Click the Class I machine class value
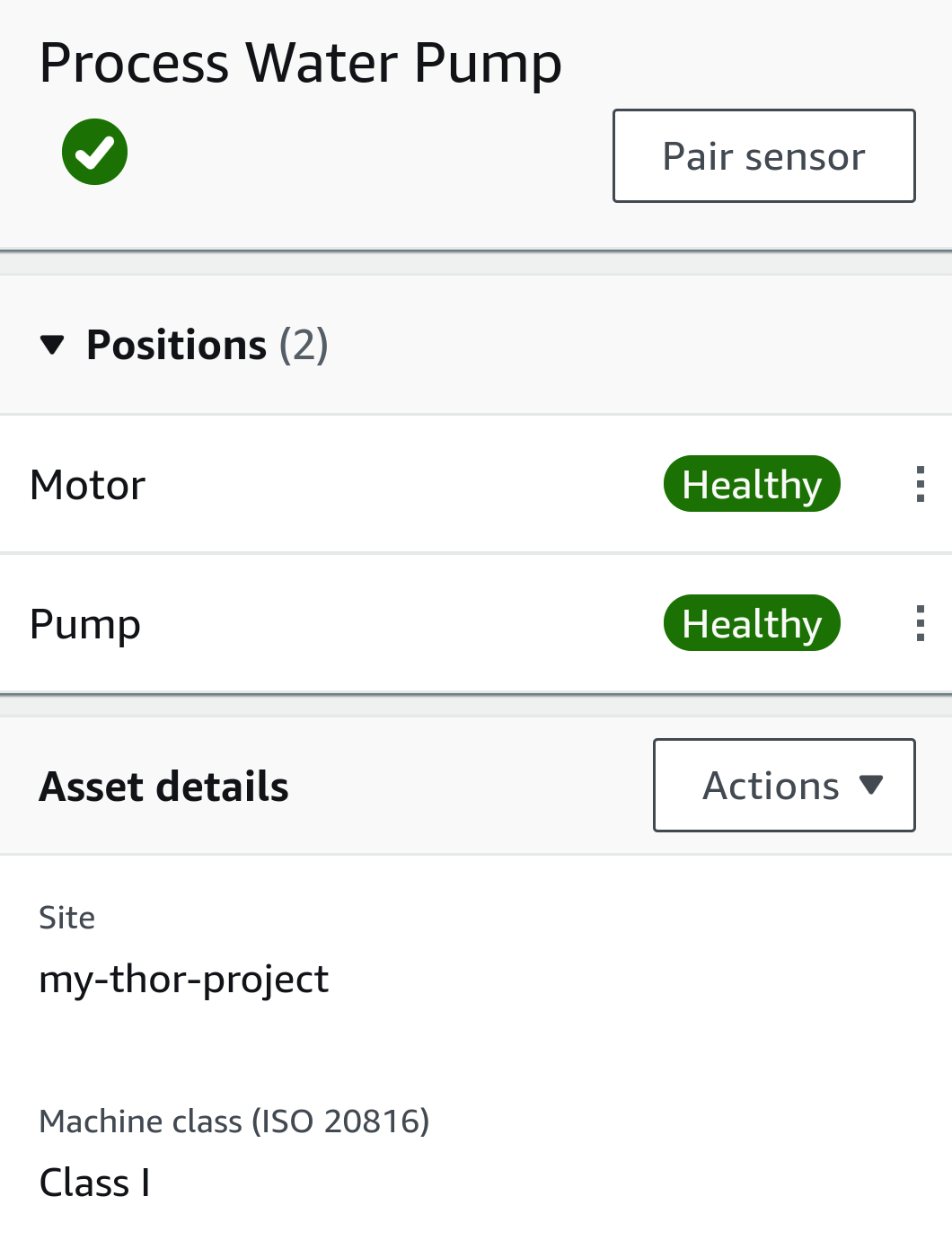952x1240 pixels. click(94, 1183)
